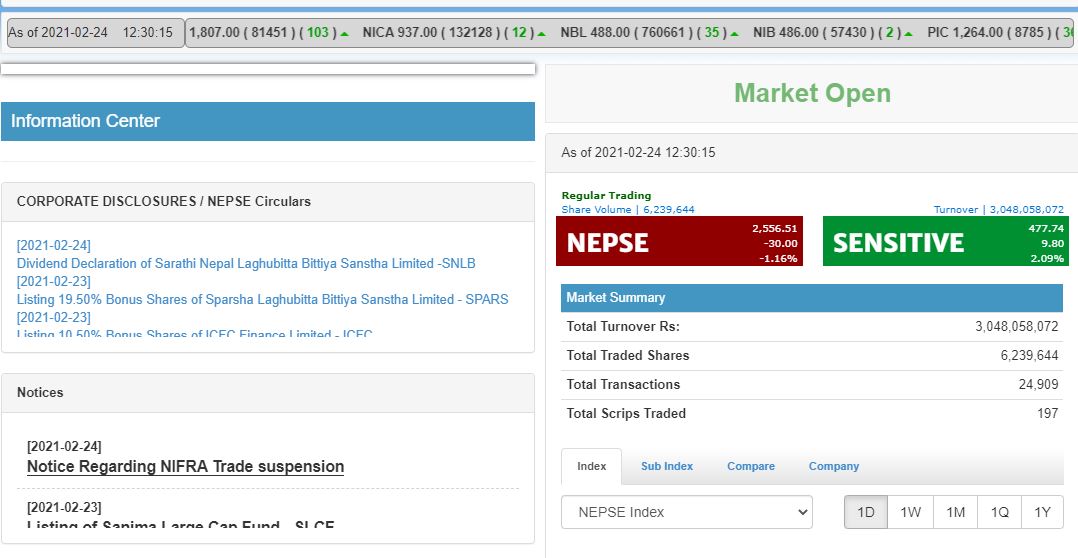Open Notice Regarding NIFRA Trade suspension
1078x558 pixels.
(185, 466)
